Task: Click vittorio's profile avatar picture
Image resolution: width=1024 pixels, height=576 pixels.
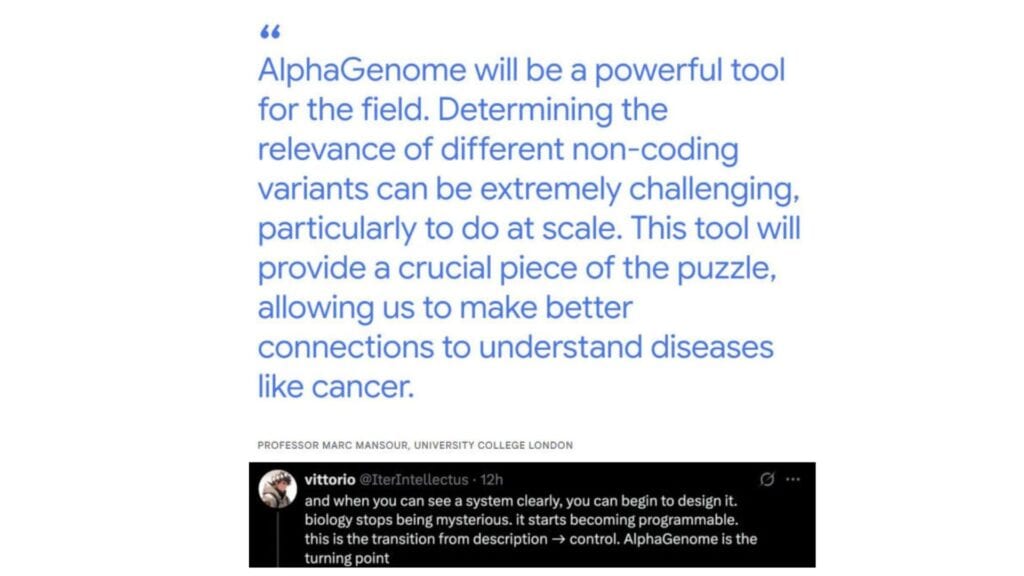Action: 278,488
